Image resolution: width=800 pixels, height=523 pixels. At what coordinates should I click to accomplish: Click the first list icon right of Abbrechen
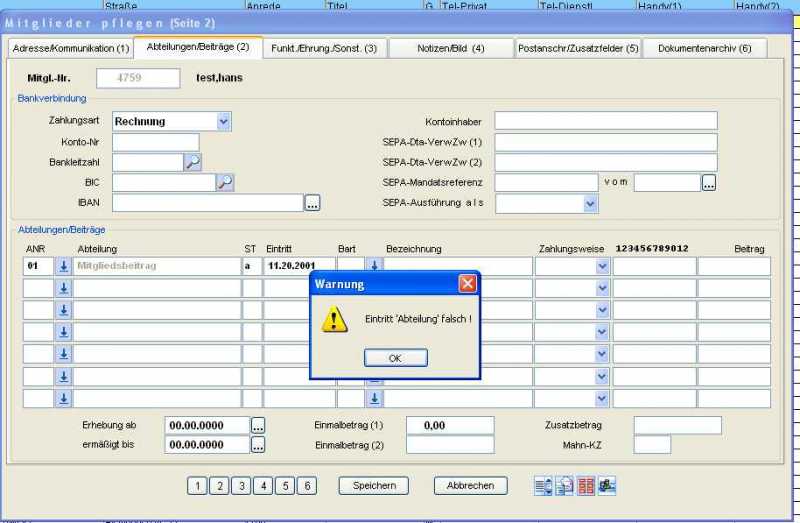point(543,486)
